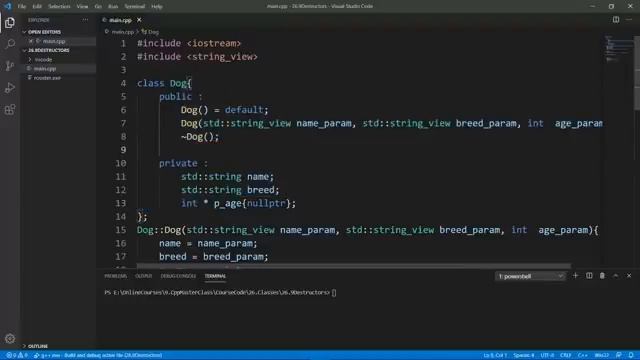The image size is (640, 360).
Task: Open main.cpp in the Open Editors list
Action: 54,41
